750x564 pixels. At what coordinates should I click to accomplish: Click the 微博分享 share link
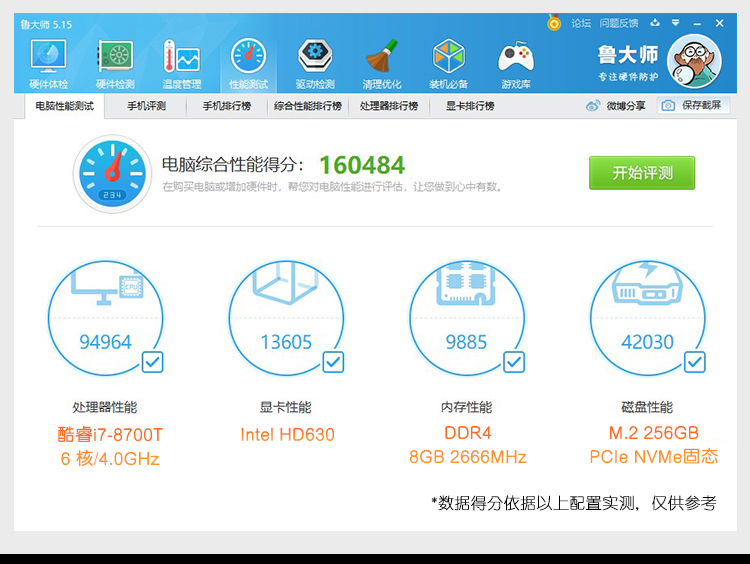[x=626, y=106]
